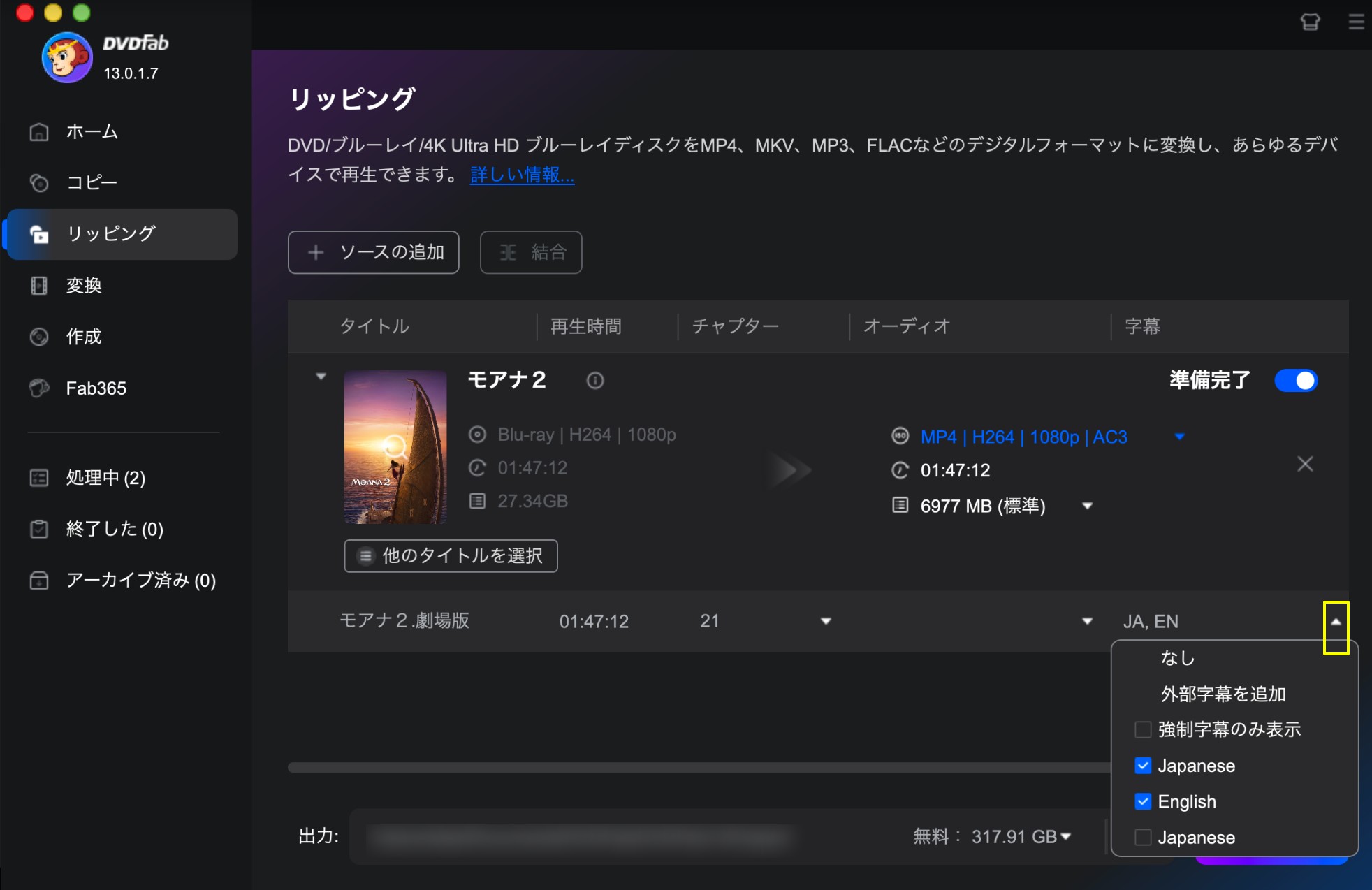Screen dimensions: 1372x890
Task: Click the タイトル column header
Action: [374, 326]
